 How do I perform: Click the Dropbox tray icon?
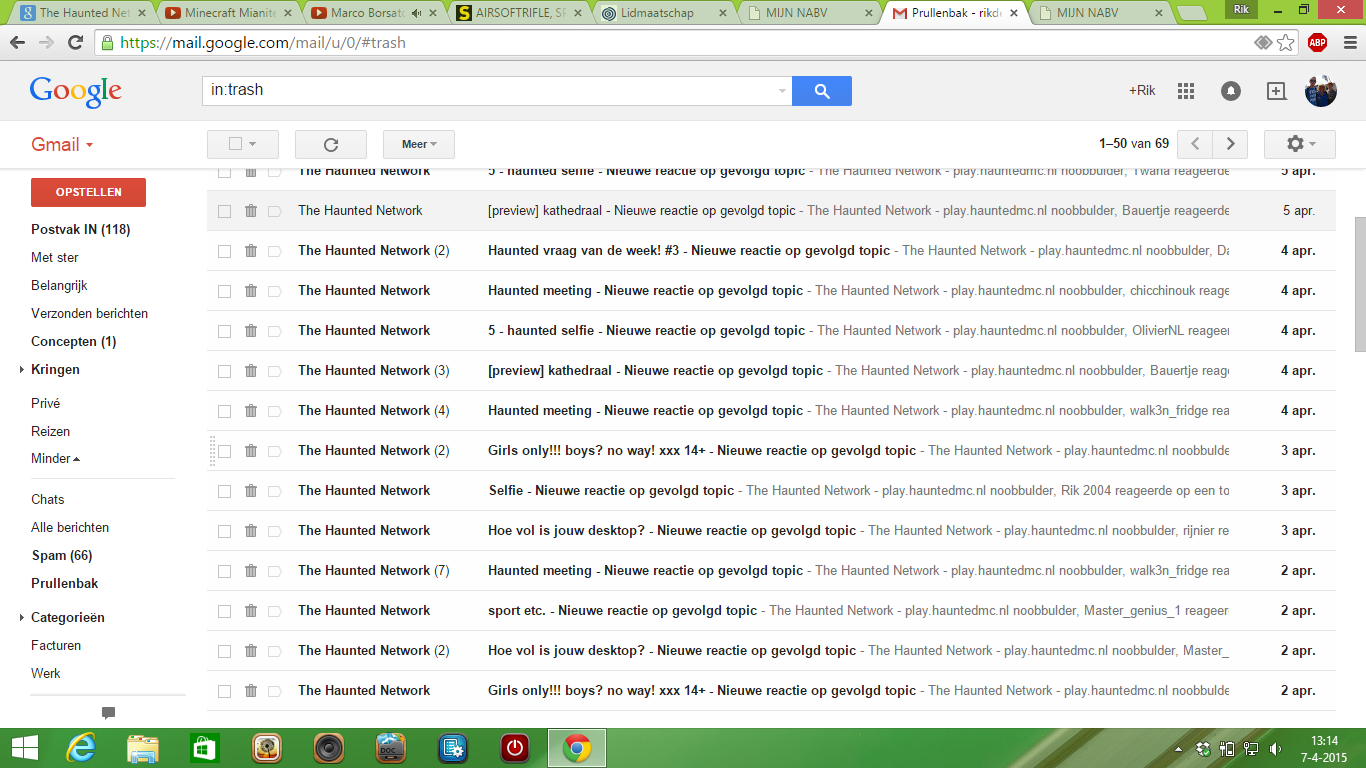pyautogui.click(x=1204, y=749)
